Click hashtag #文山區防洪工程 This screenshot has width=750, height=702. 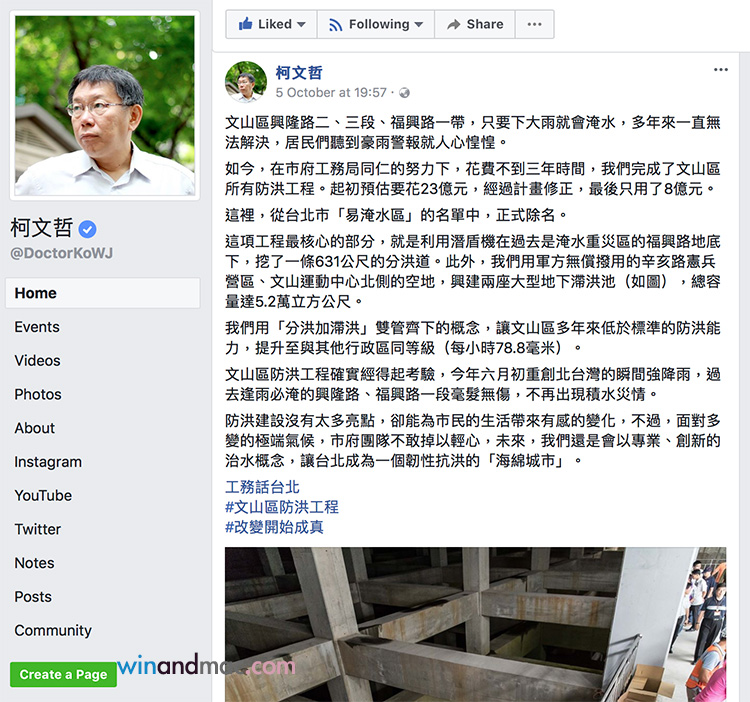pos(282,507)
